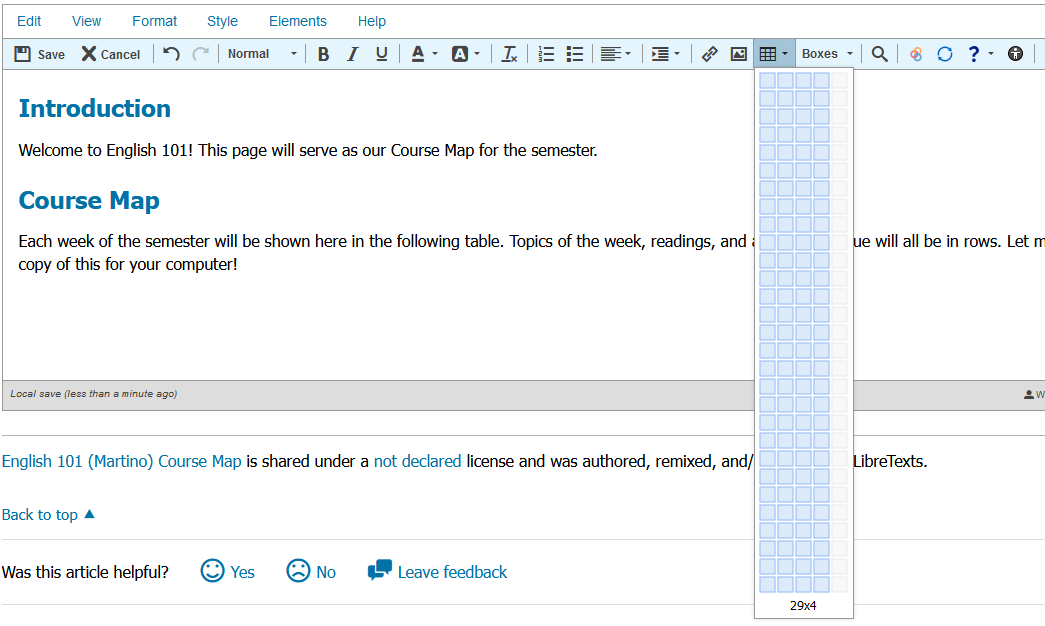This screenshot has height=626, width=1045.
Task: Open the Format menu
Action: click(x=154, y=21)
